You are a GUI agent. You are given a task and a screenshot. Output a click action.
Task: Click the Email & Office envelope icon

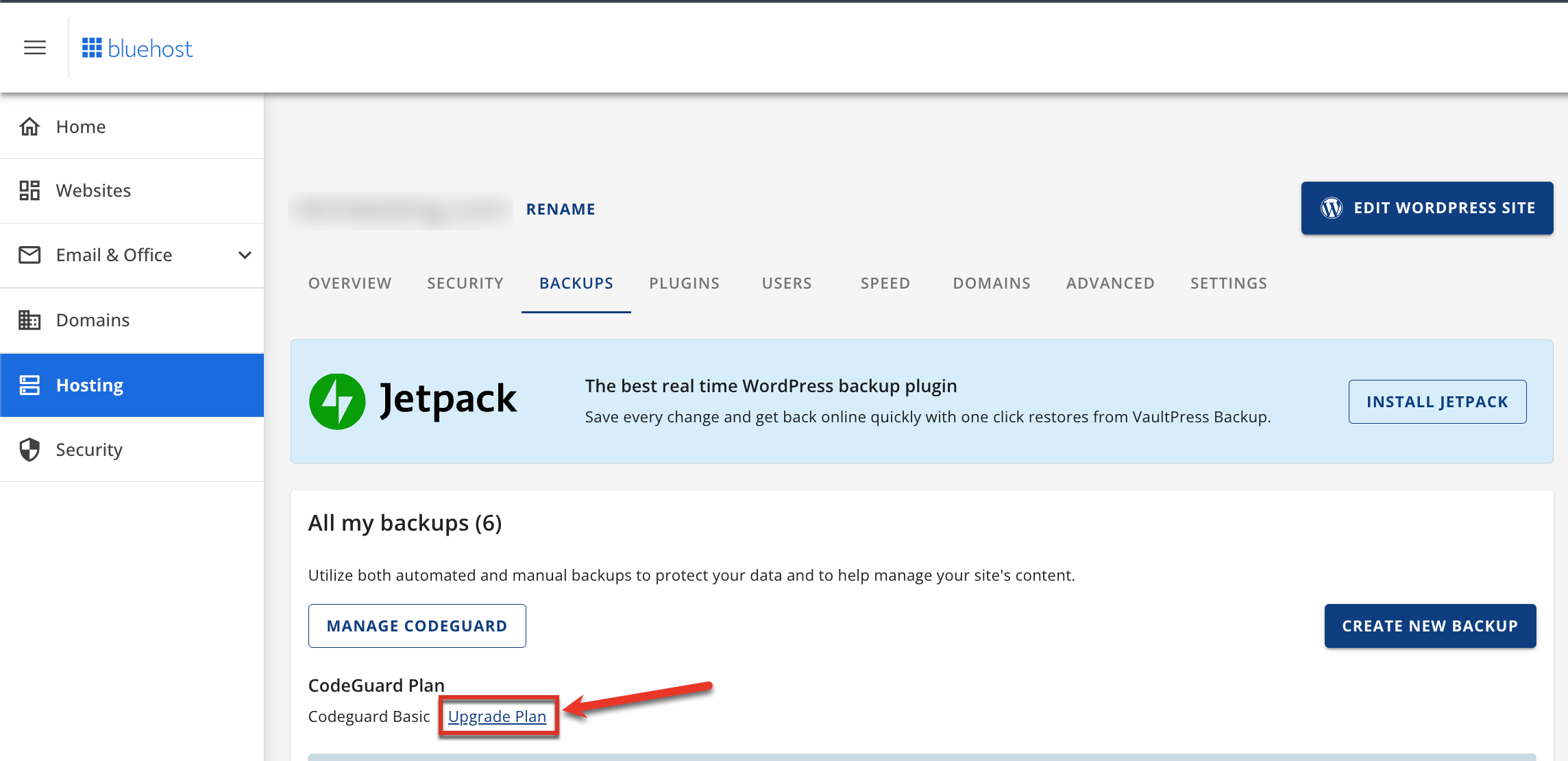click(x=29, y=255)
